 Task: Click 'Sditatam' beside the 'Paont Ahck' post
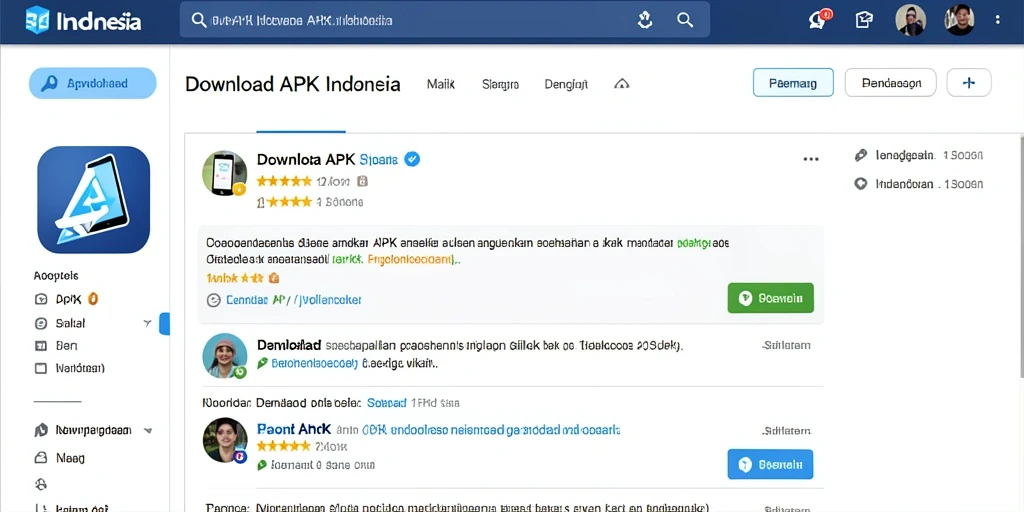coord(787,430)
